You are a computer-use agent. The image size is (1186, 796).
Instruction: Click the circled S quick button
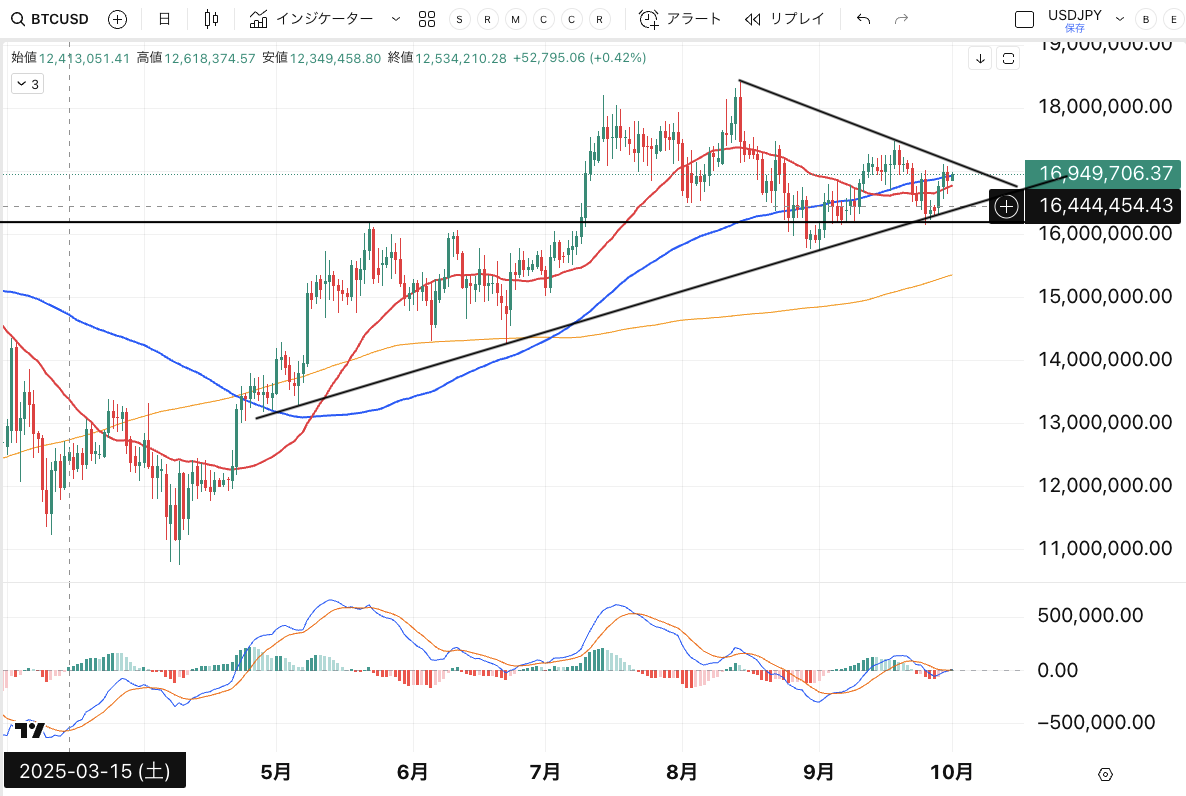[x=459, y=20]
